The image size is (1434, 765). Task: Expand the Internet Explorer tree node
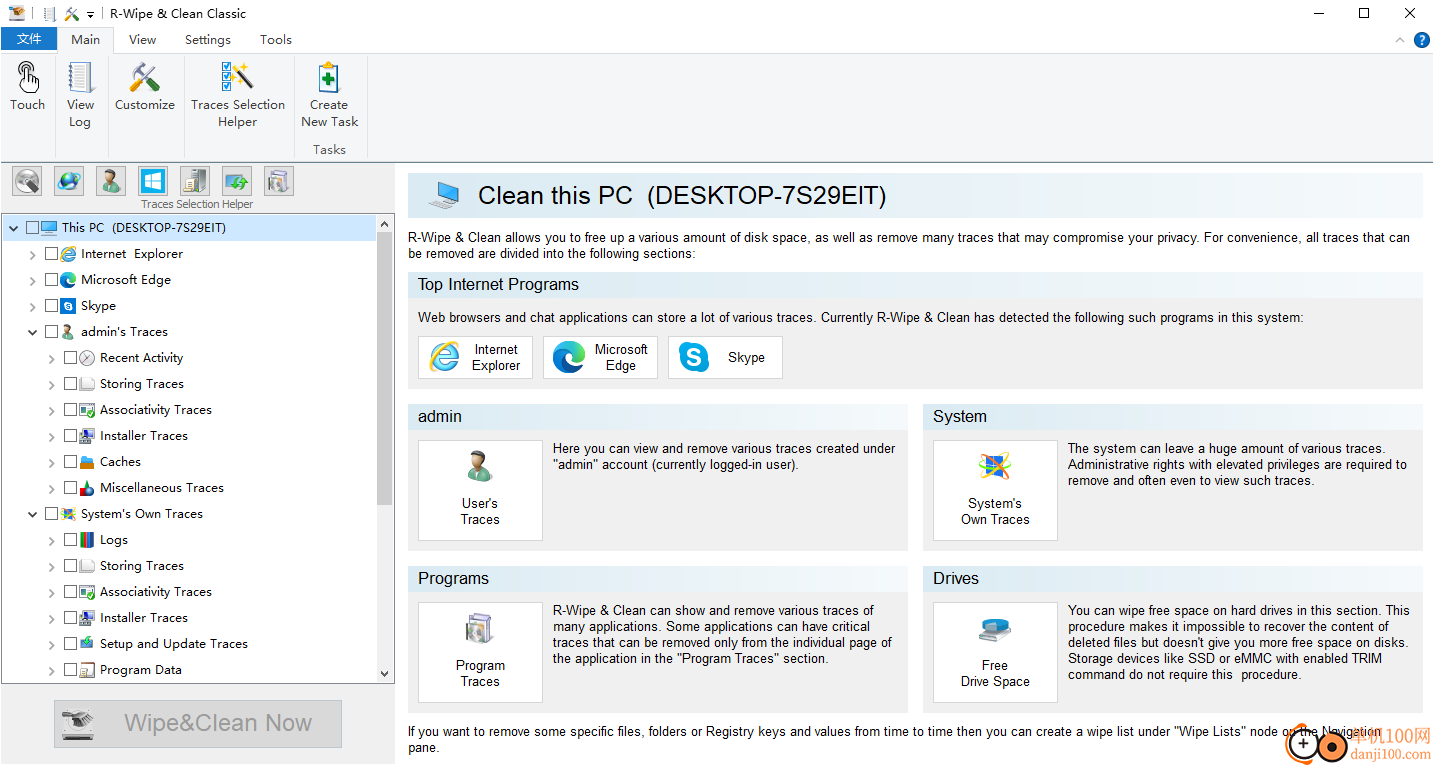tap(33, 254)
